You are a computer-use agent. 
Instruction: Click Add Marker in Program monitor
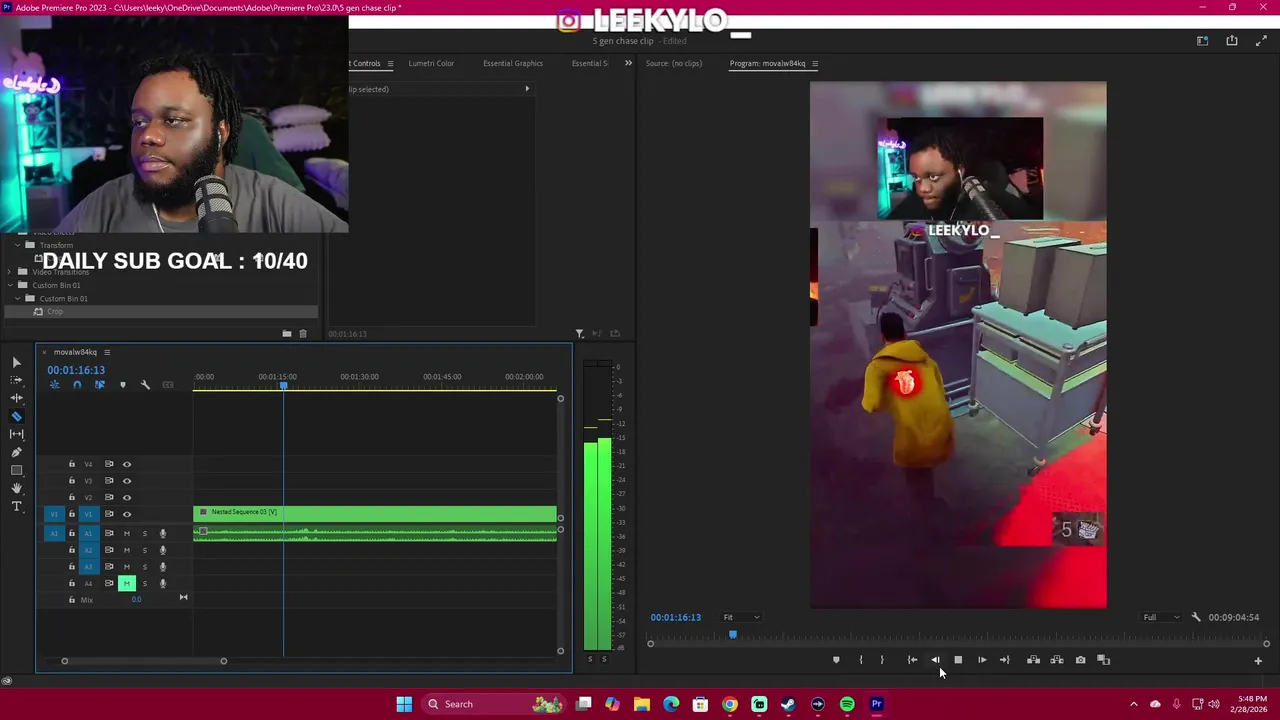(x=836, y=660)
